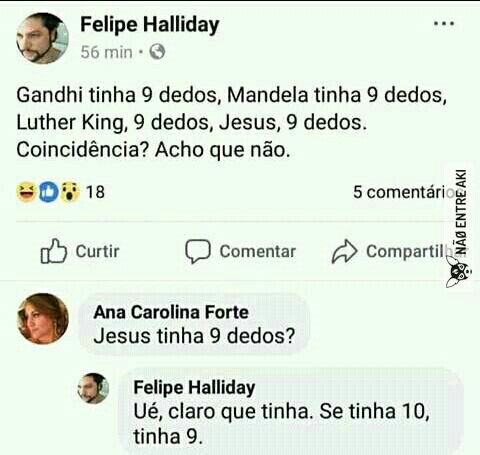Click Ana Carolina Forte's name in comment

point(171,312)
